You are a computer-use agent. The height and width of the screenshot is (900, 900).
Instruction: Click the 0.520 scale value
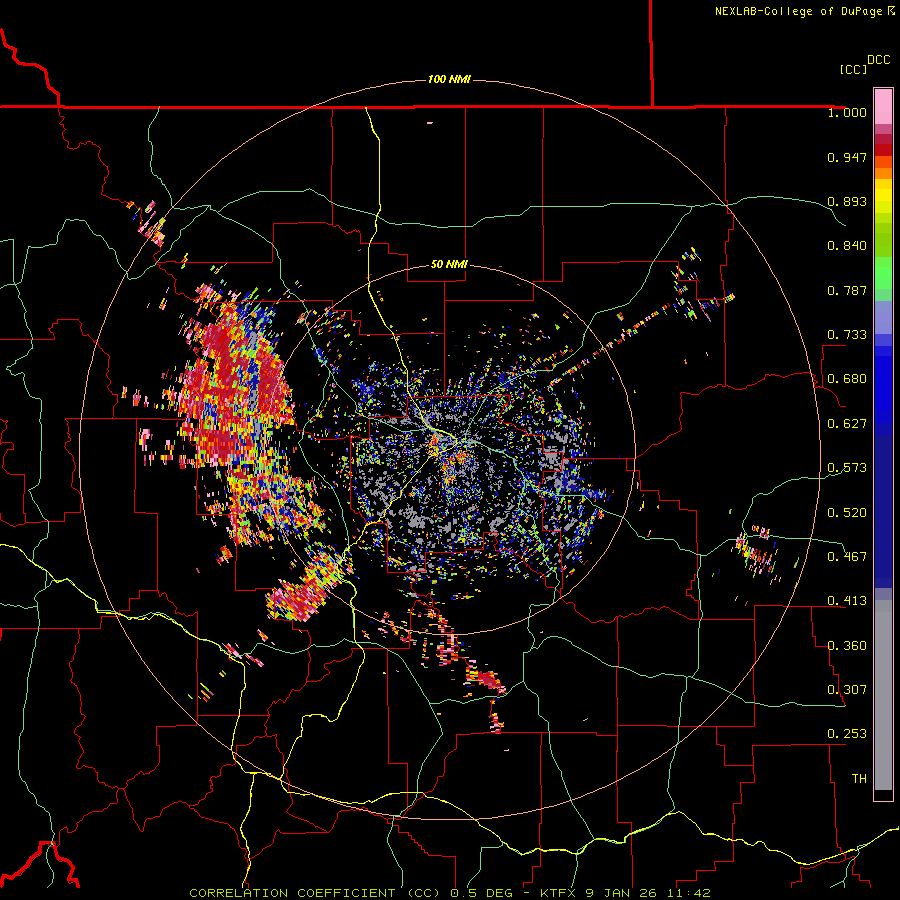click(847, 513)
